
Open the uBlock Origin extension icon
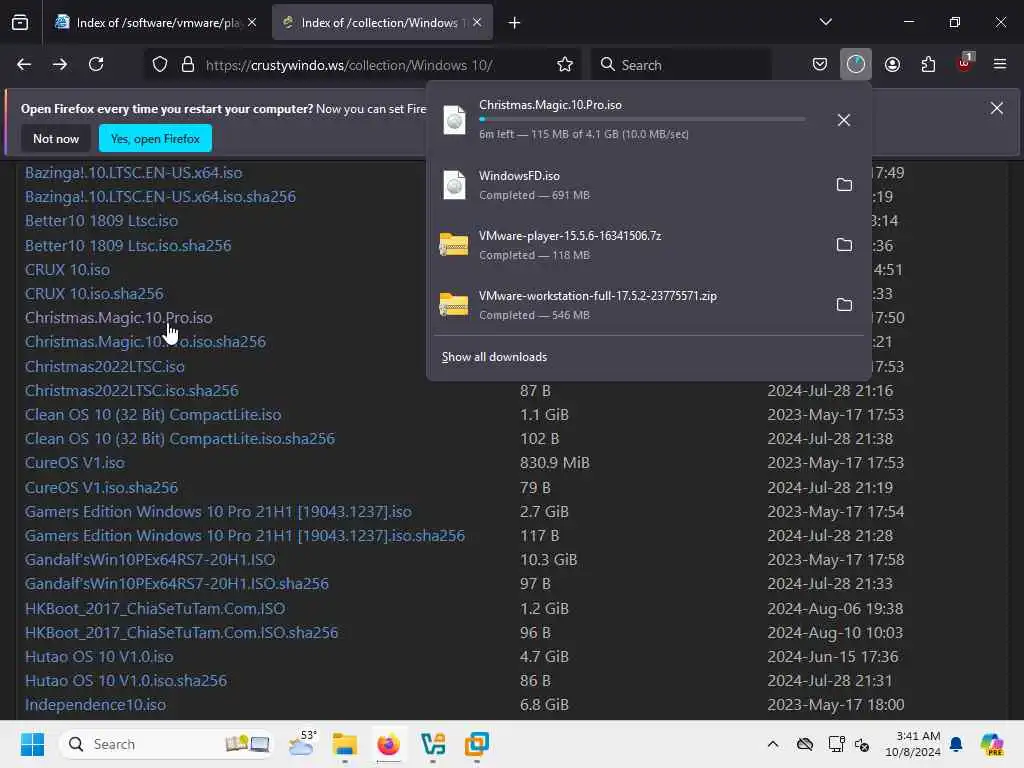pos(965,63)
